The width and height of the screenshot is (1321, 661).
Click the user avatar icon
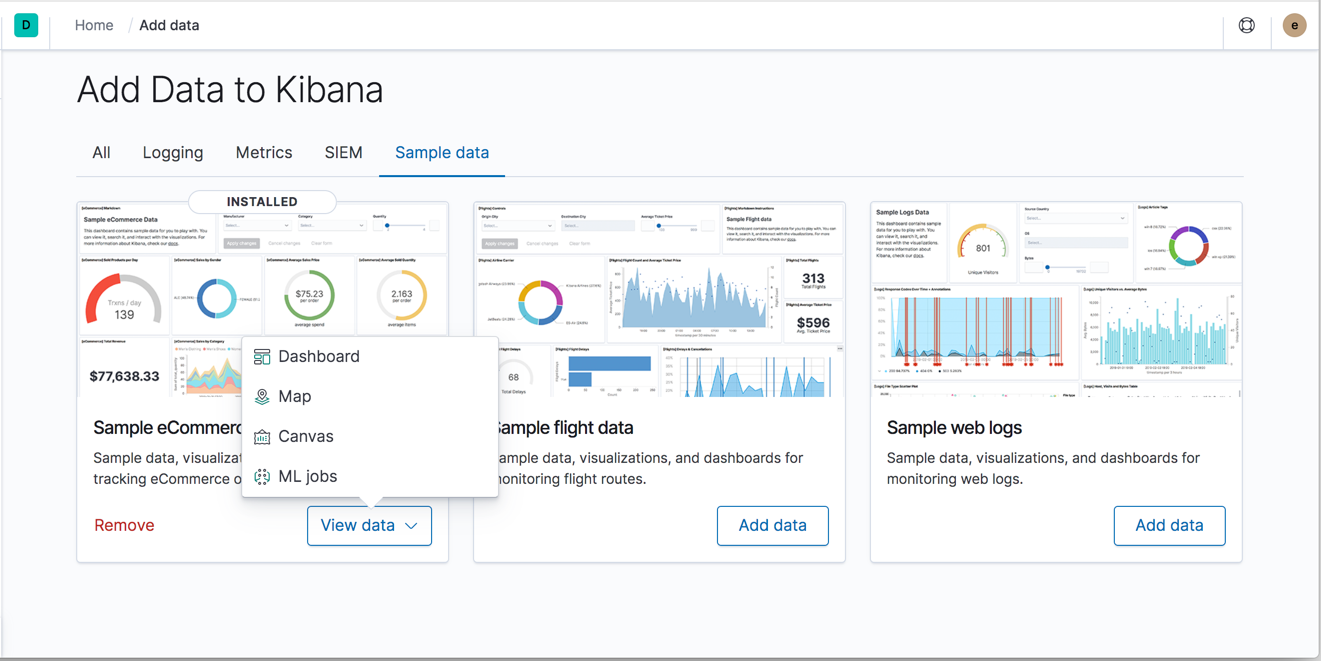1294,24
